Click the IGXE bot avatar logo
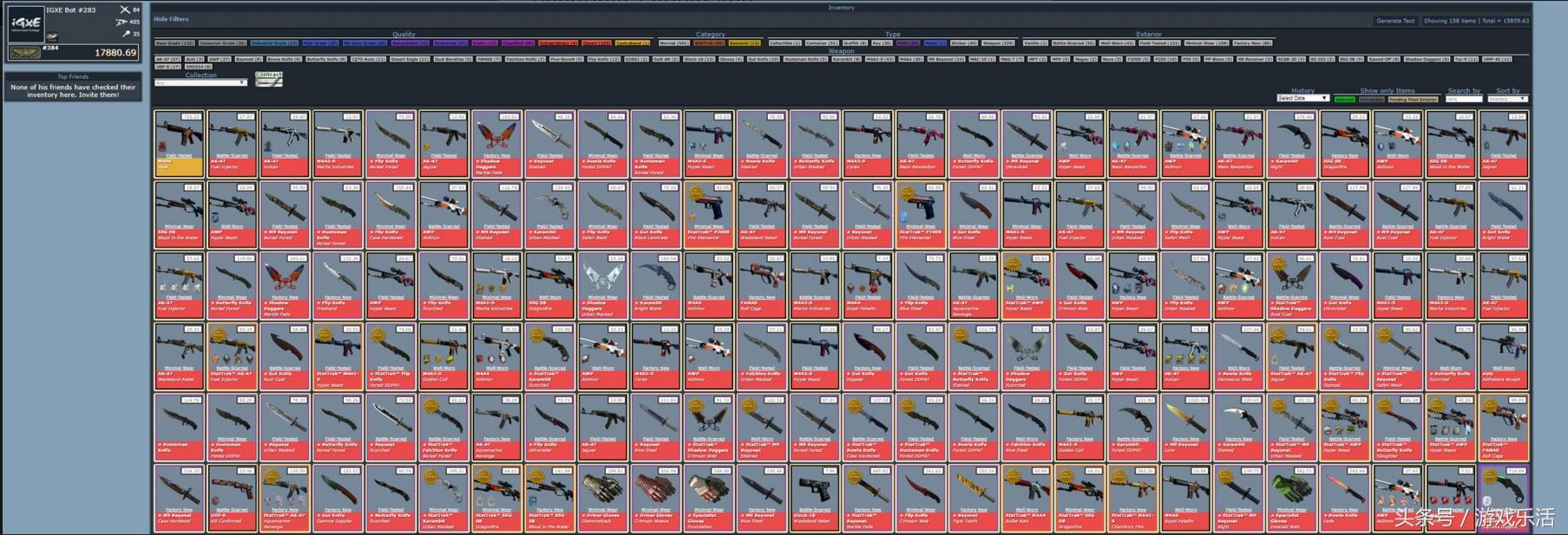 click(26, 23)
